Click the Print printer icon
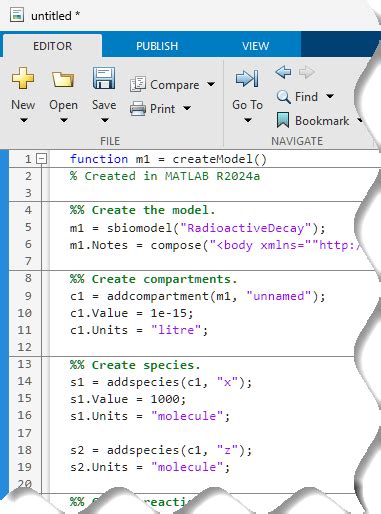This screenshot has height=514, width=381. 138,109
